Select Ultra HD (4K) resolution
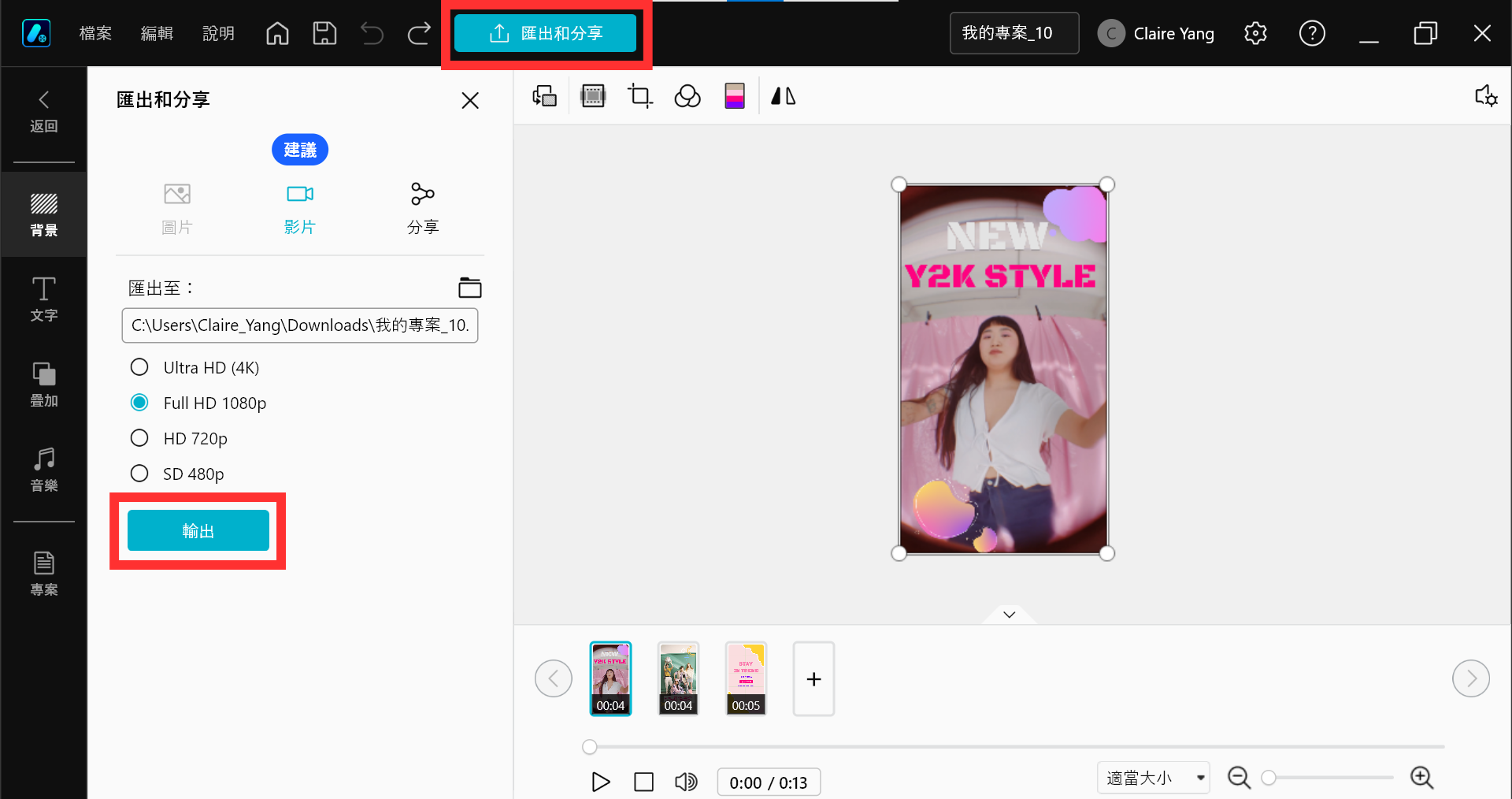This screenshot has width=1512, height=799. click(x=139, y=367)
